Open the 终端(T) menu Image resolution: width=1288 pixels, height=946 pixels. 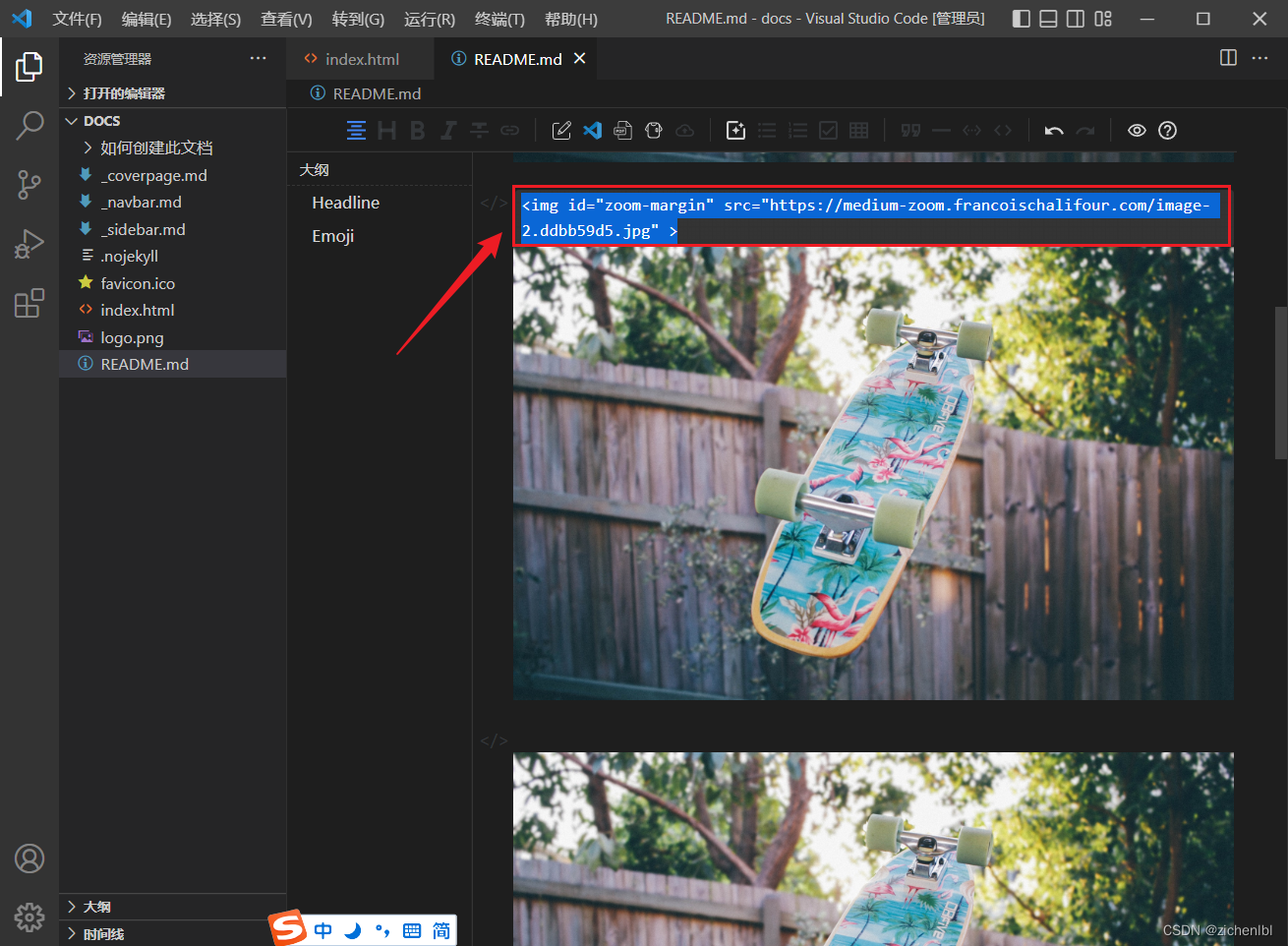[x=499, y=19]
